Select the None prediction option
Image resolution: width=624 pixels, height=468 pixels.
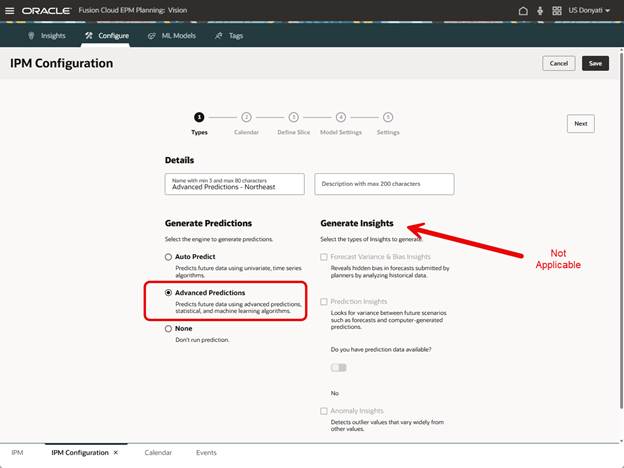[x=169, y=328]
